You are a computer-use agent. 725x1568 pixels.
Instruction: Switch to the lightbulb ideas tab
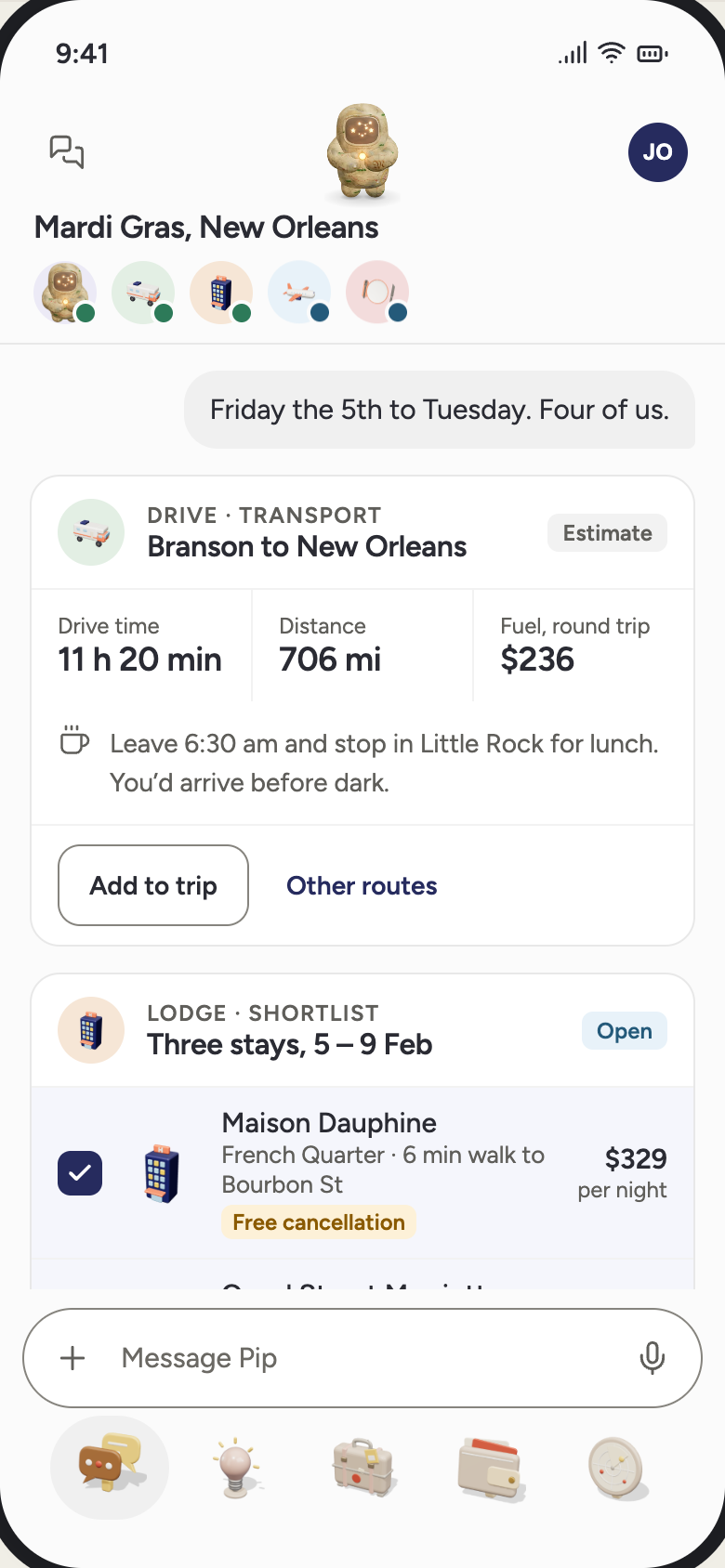236,1468
